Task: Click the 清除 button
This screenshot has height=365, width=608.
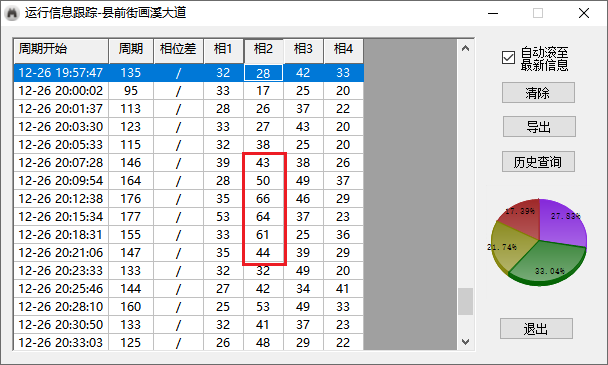Action: (x=538, y=93)
